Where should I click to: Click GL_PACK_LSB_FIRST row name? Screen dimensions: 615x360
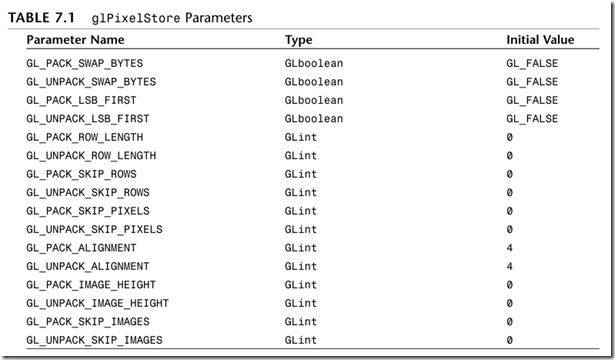pos(81,100)
